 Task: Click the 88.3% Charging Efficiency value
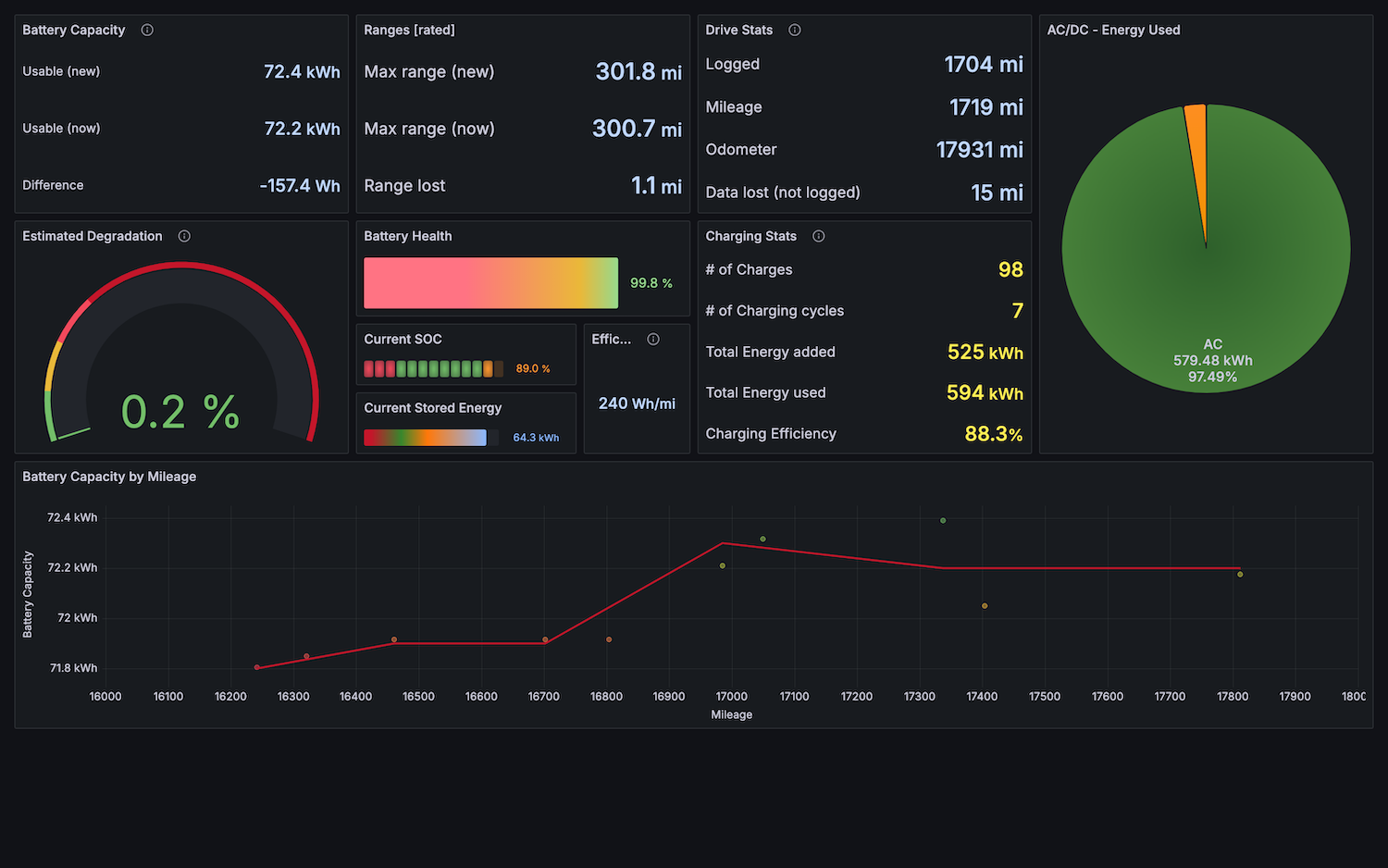993,434
